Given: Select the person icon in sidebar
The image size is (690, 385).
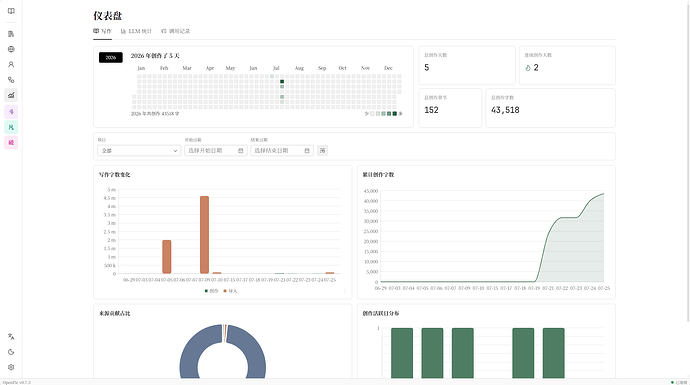Looking at the screenshot, I should (x=11, y=65).
